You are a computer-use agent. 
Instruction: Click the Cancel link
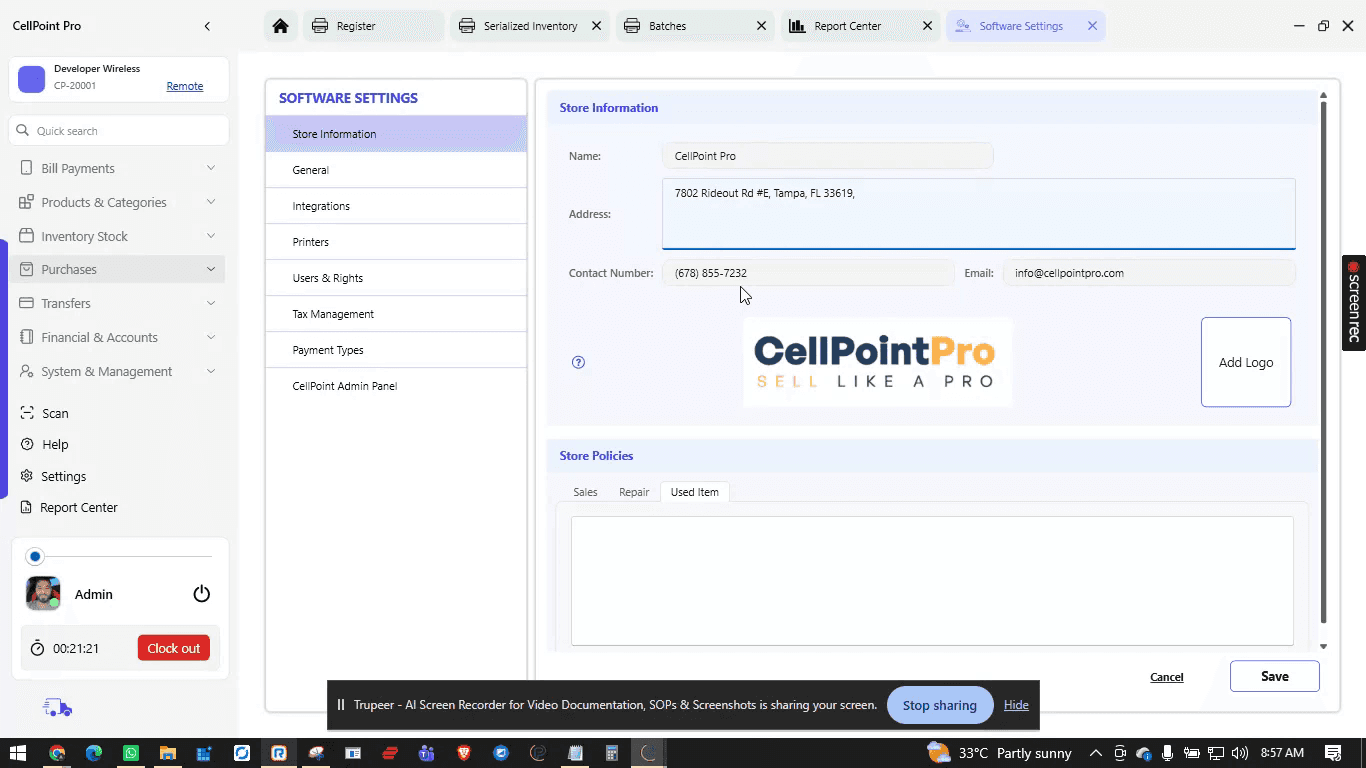[x=1167, y=677]
